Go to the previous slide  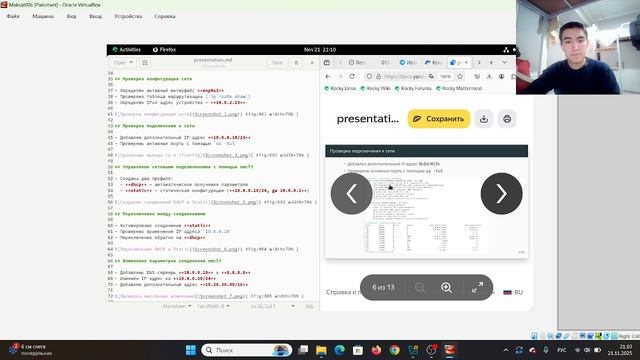click(x=351, y=193)
